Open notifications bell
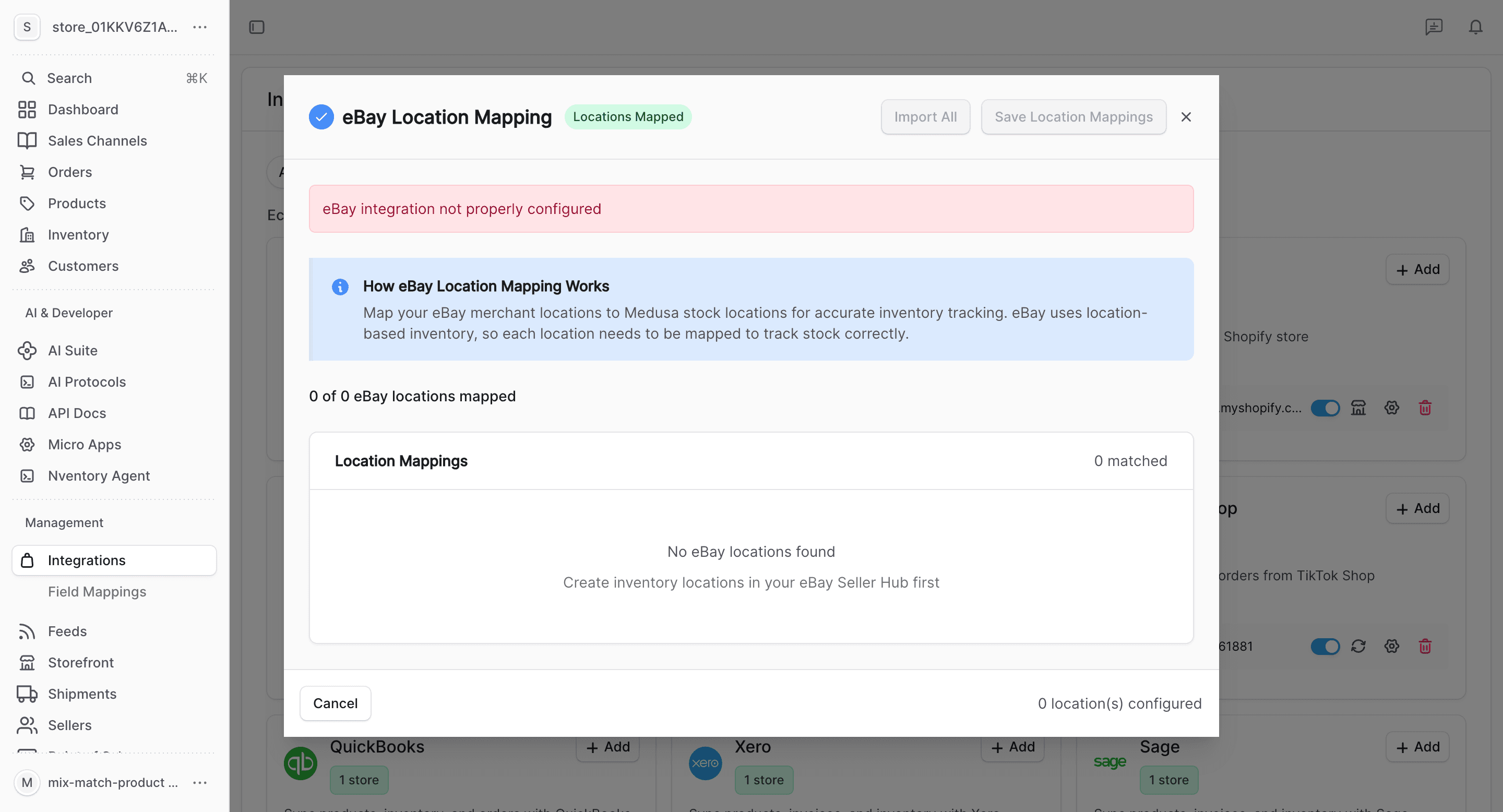The height and width of the screenshot is (812, 1503). click(1475, 27)
